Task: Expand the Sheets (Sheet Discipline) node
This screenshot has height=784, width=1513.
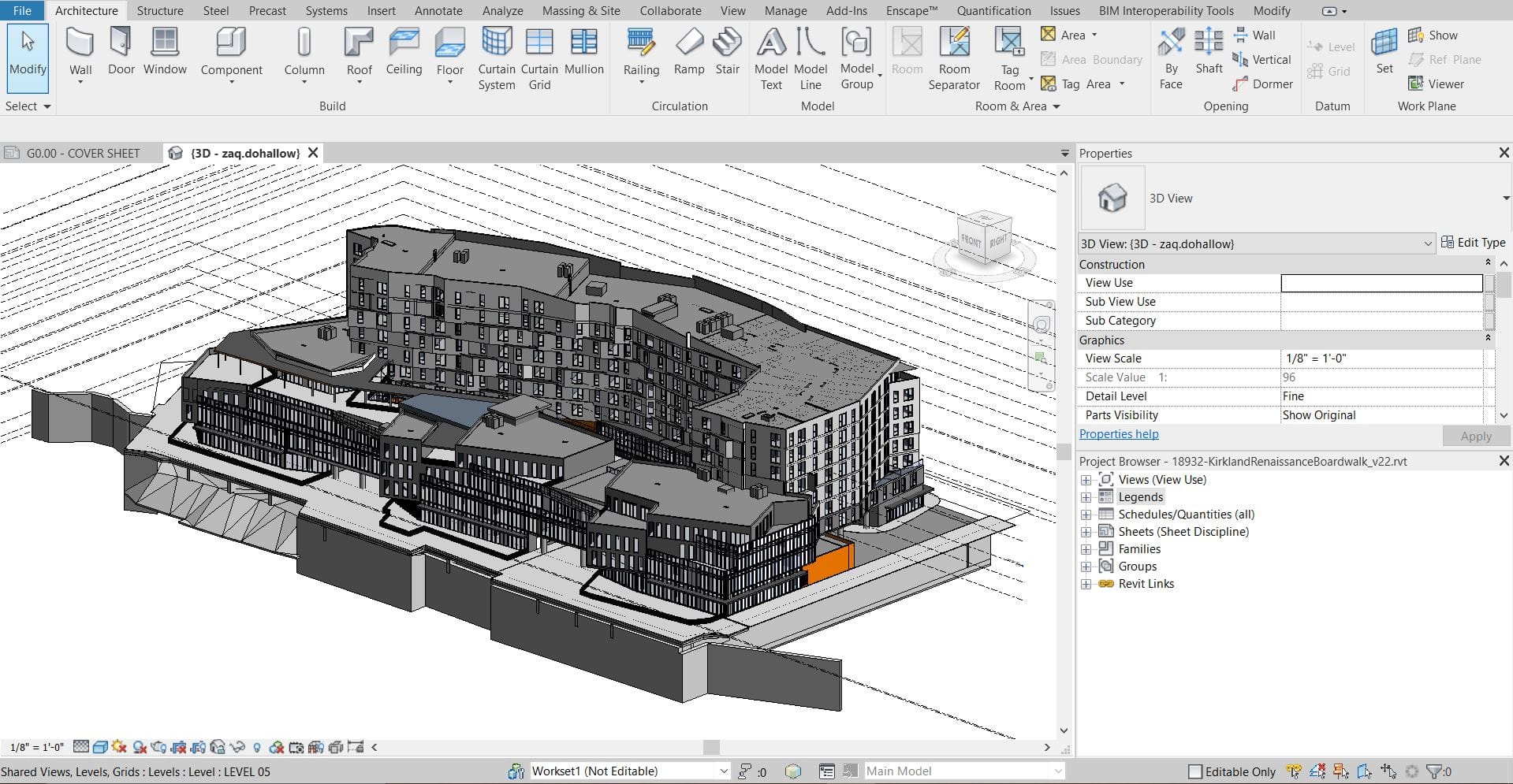Action: point(1086,532)
